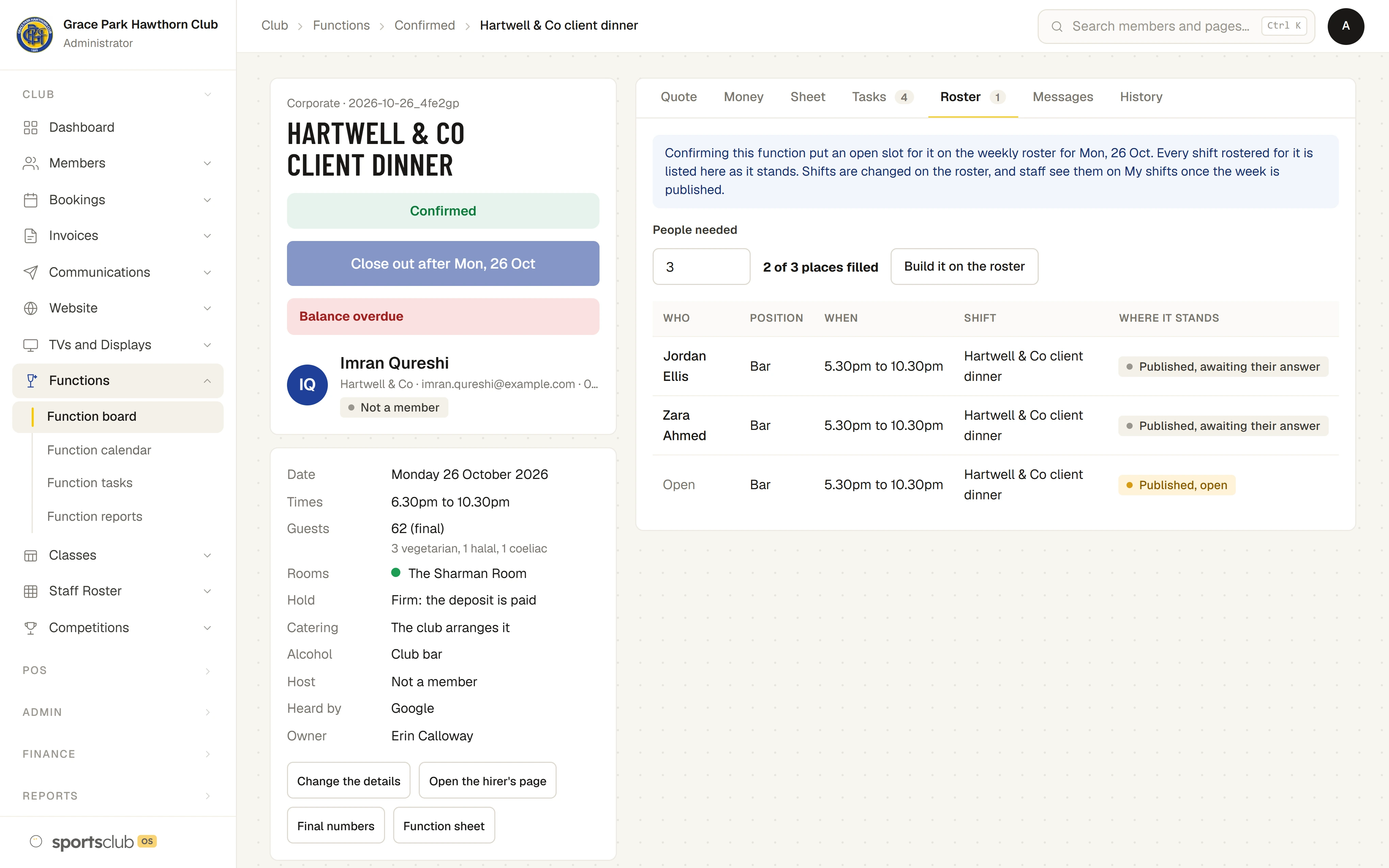1389x868 pixels.
Task: Click the search magnifier icon
Action: pyautogui.click(x=1057, y=27)
